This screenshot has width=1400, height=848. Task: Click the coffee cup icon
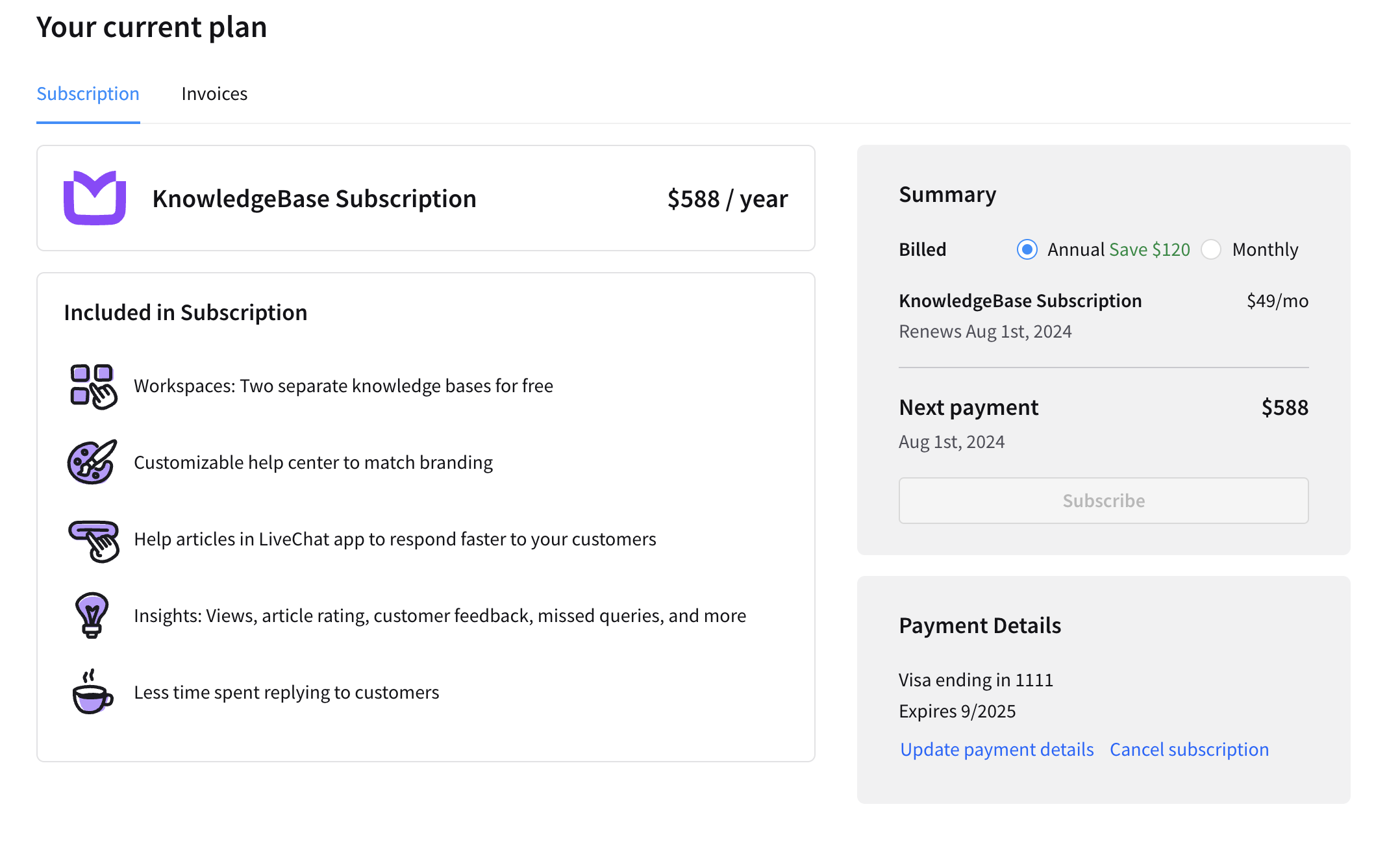pyautogui.click(x=92, y=692)
